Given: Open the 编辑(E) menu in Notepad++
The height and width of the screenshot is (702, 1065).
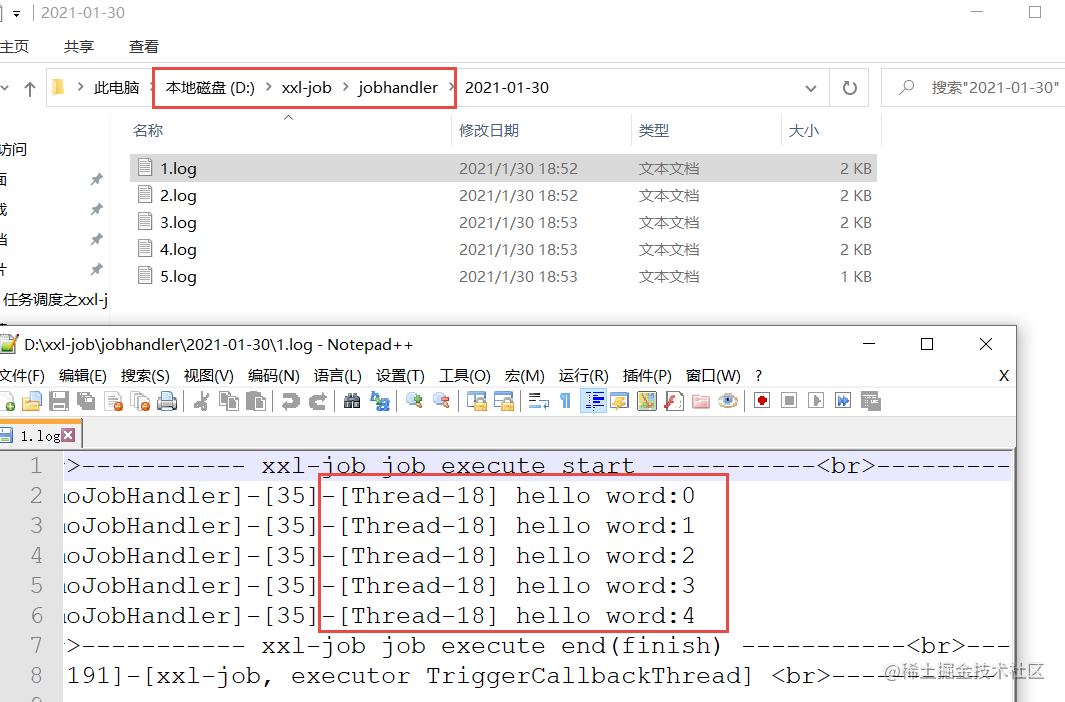Looking at the screenshot, I should click(83, 375).
